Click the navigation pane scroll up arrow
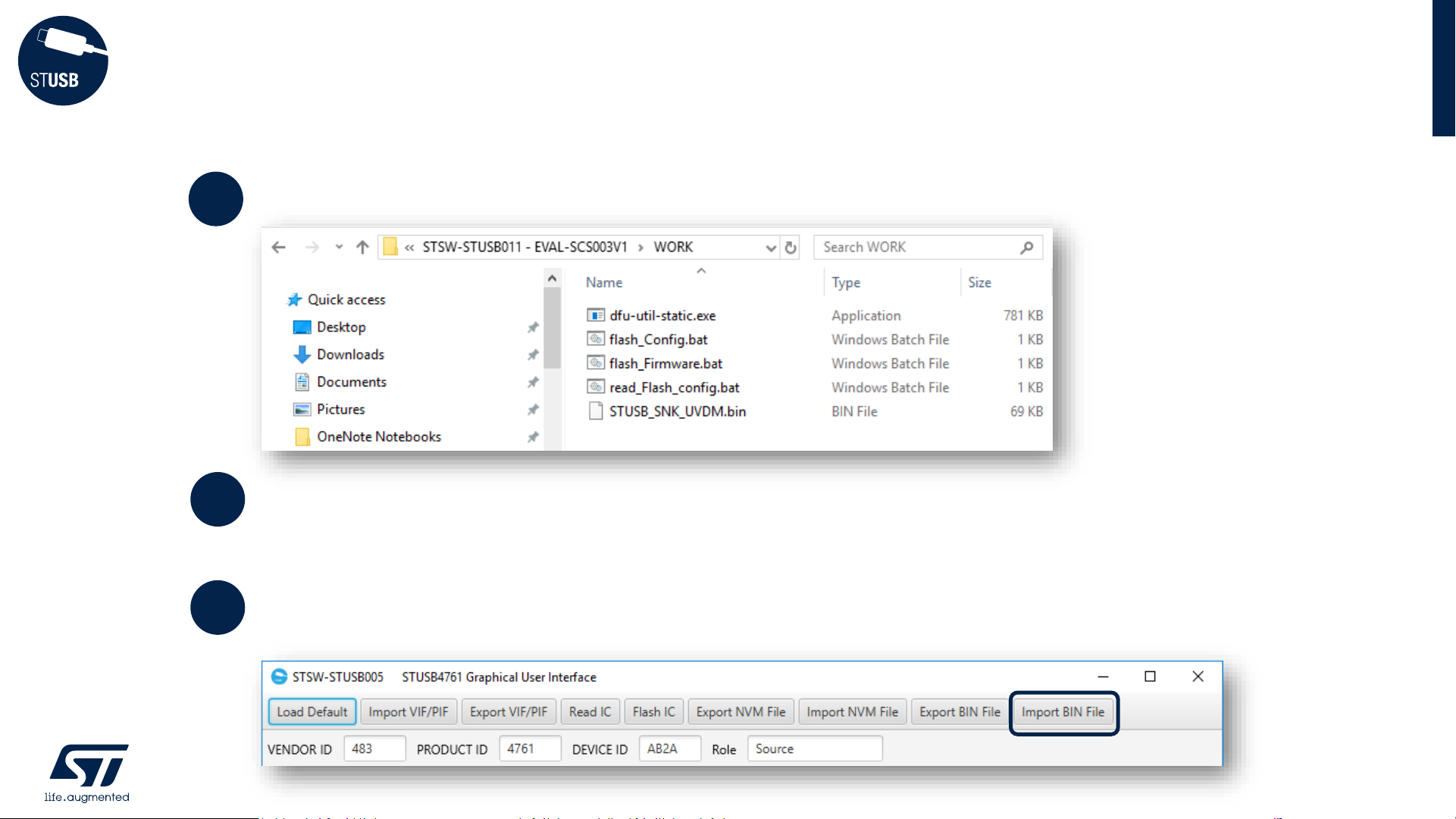The height and width of the screenshot is (819, 1456). (553, 278)
